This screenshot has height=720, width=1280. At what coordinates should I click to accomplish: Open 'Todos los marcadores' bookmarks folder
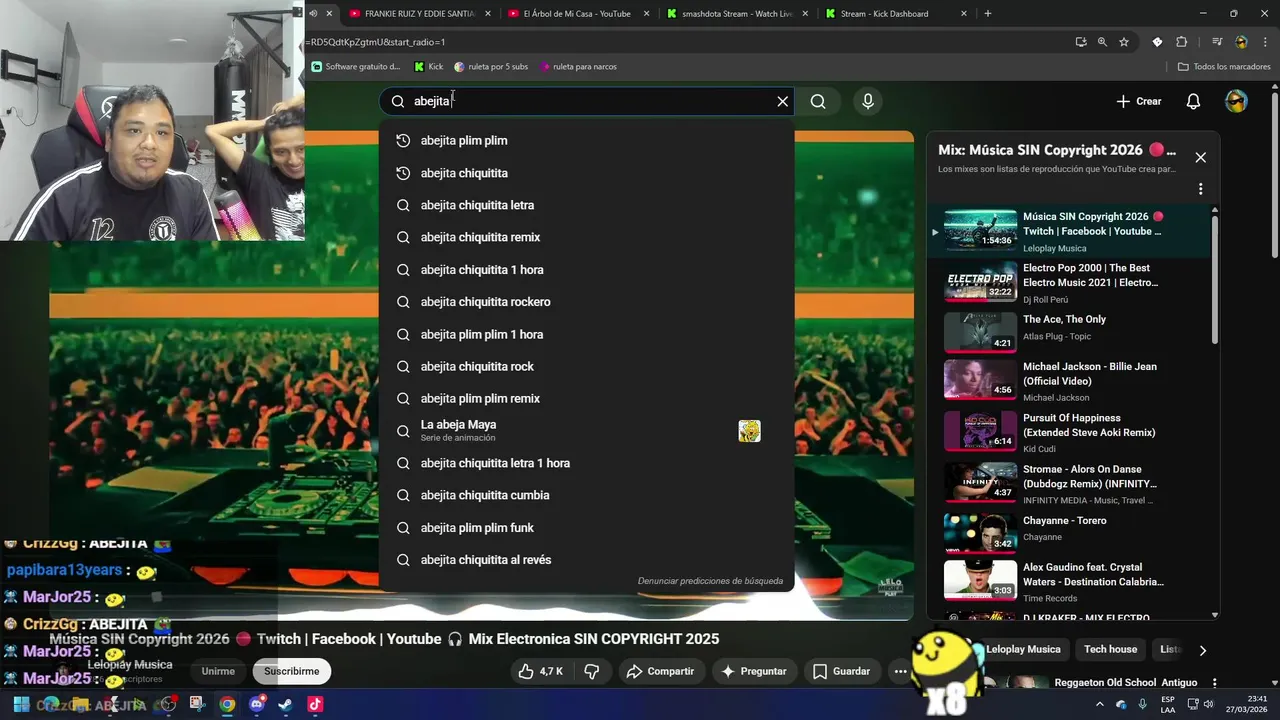click(x=1224, y=67)
